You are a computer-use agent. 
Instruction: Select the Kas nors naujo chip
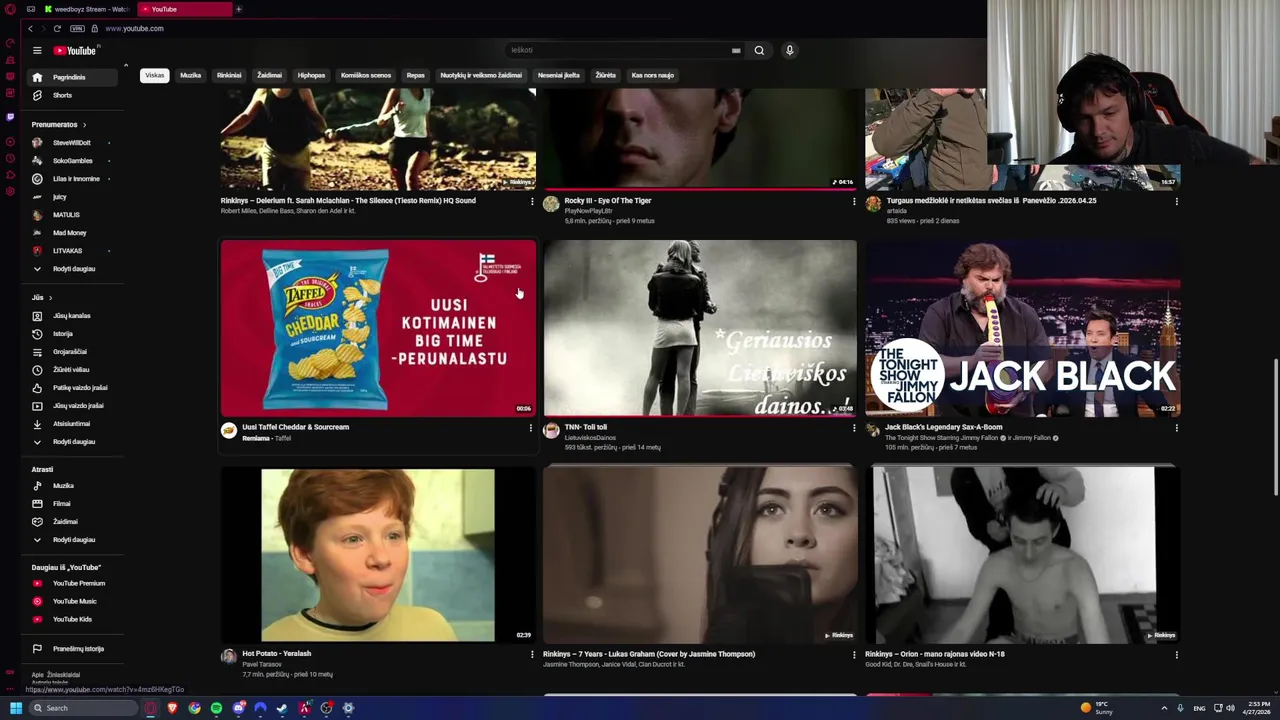(x=653, y=75)
